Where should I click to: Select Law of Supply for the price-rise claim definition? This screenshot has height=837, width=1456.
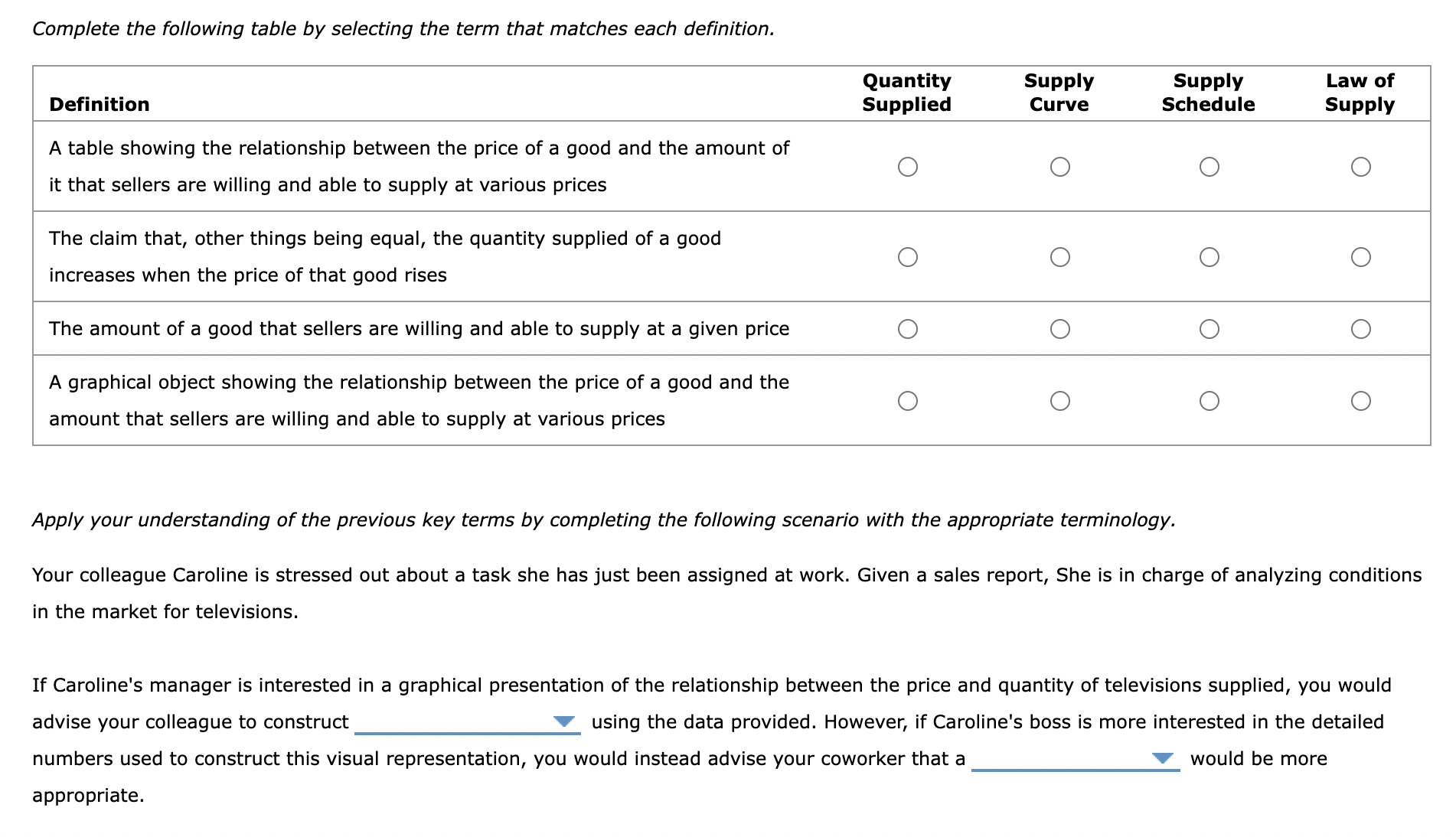1360,257
